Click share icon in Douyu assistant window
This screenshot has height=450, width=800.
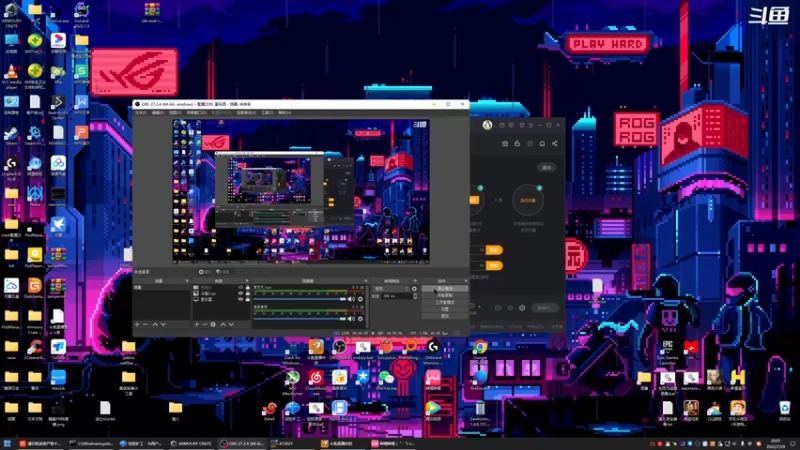pyautogui.click(x=555, y=144)
